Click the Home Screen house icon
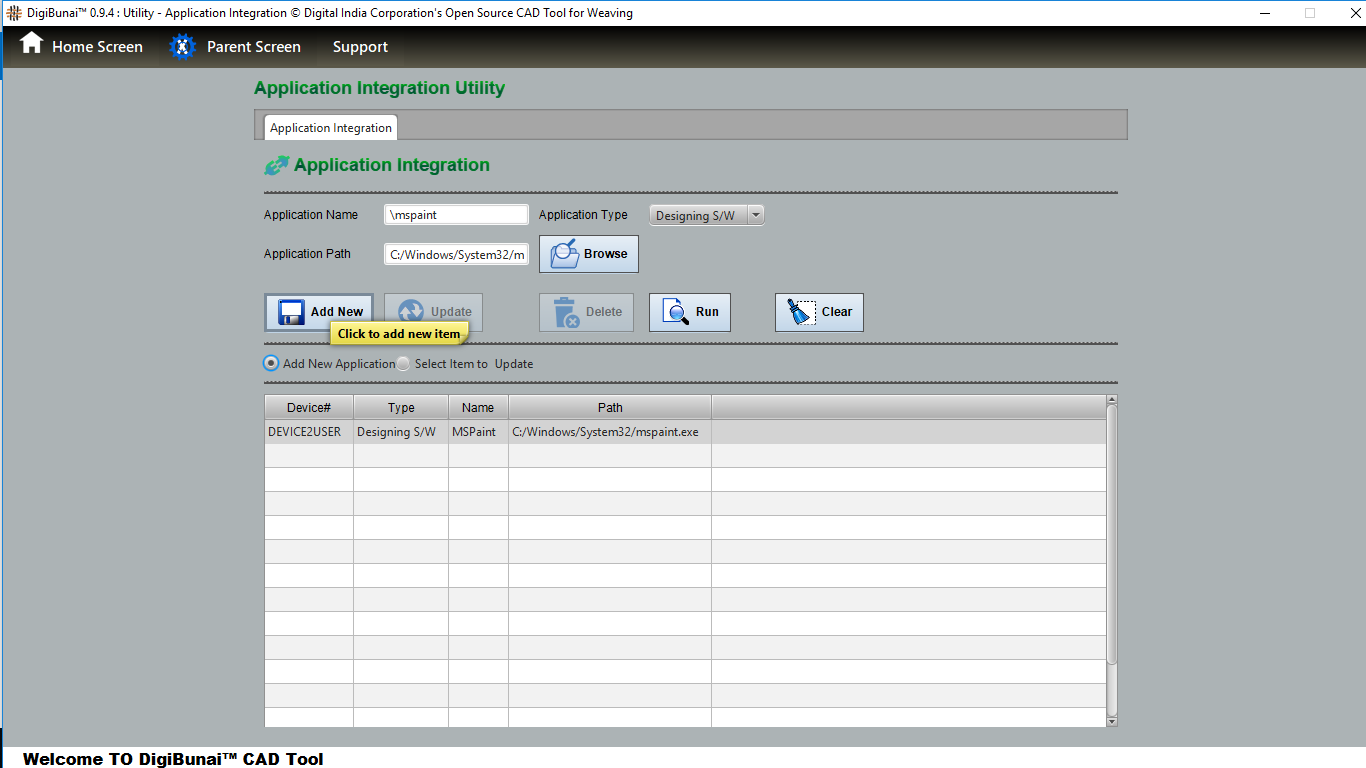1366x768 pixels. (32, 44)
